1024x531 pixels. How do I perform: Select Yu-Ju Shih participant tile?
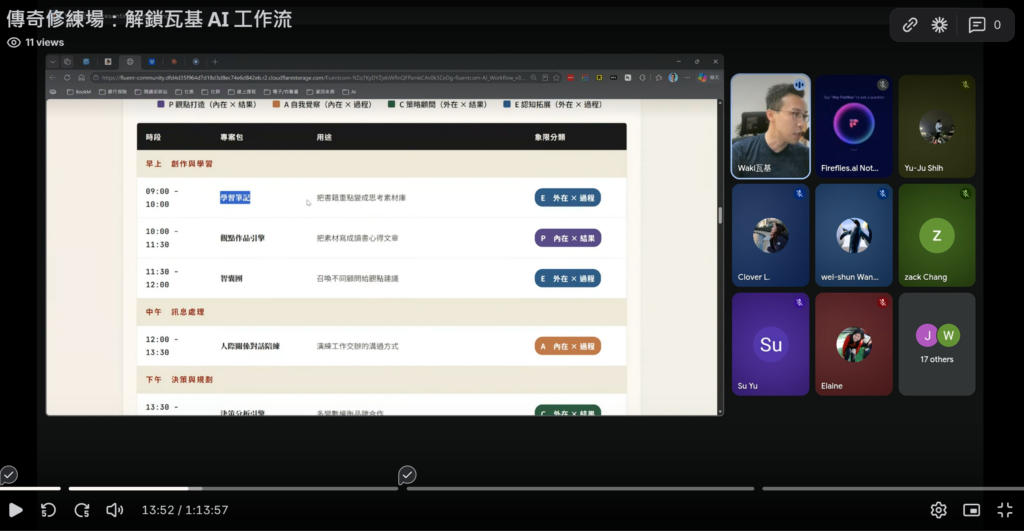click(x=936, y=125)
